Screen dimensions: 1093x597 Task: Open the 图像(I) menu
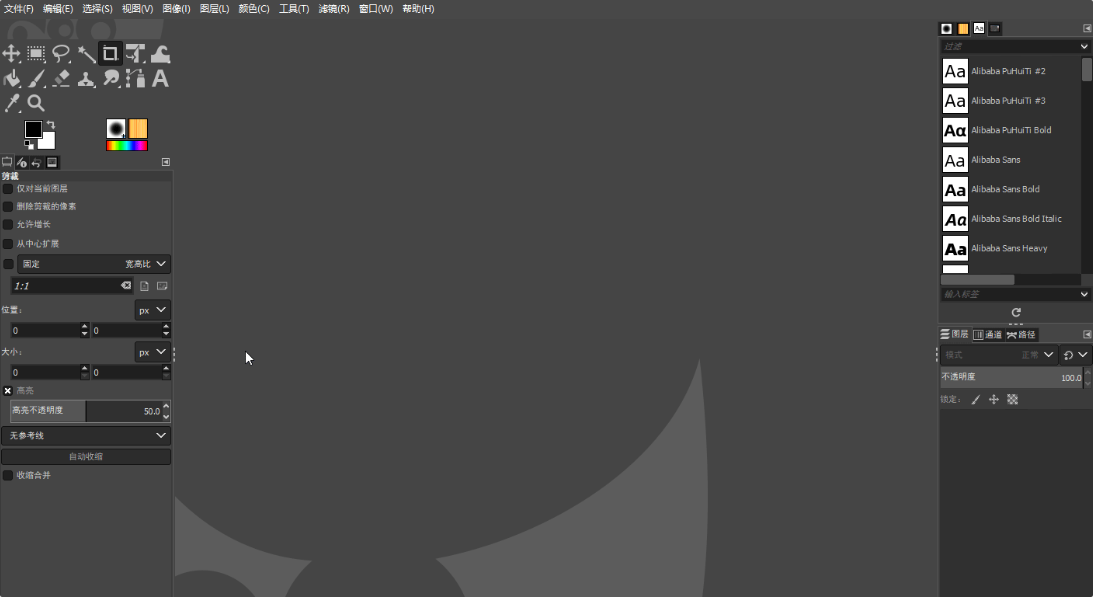(x=176, y=9)
